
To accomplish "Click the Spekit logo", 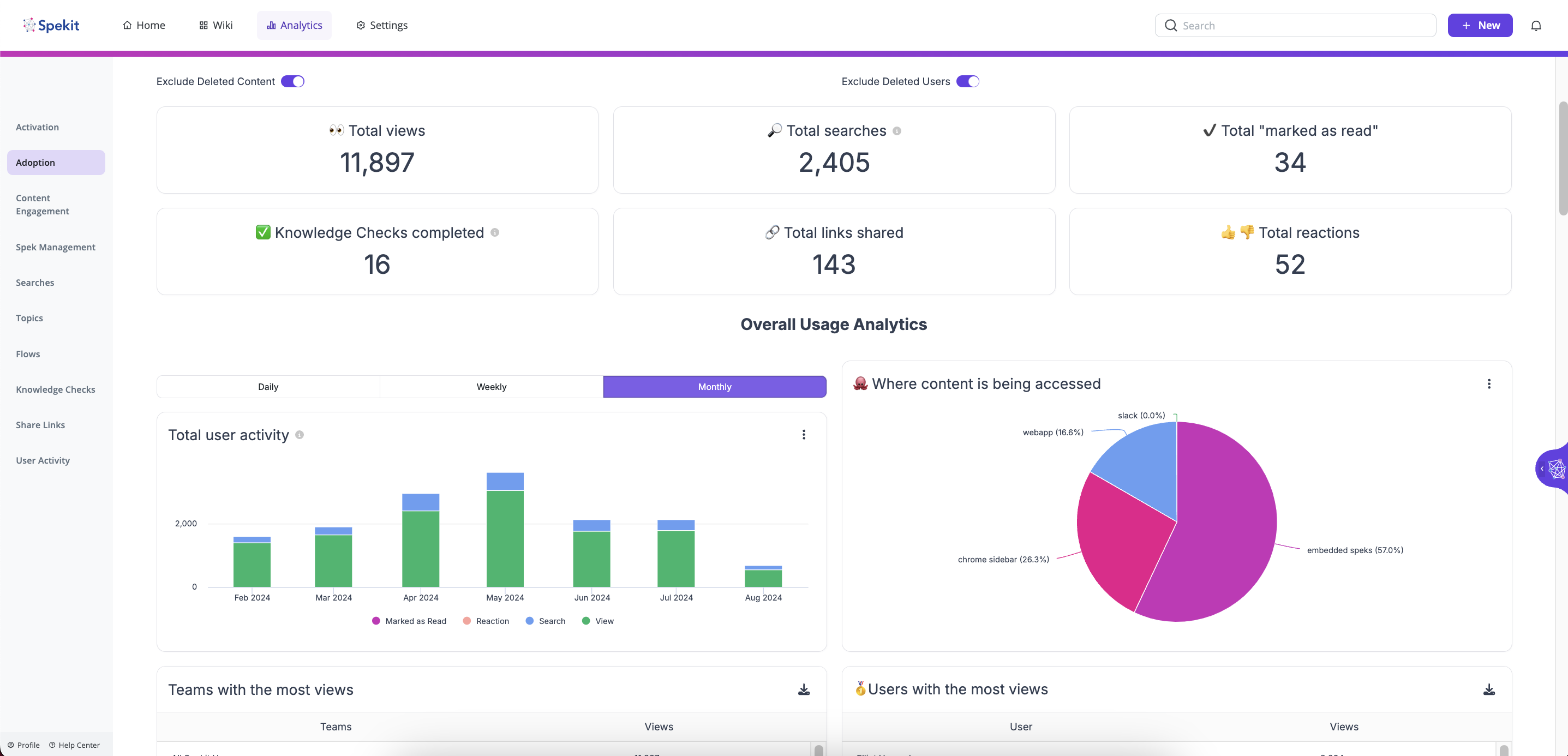I will click(x=51, y=25).
